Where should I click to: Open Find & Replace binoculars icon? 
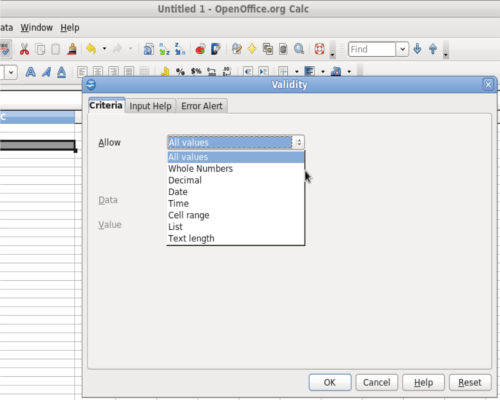[237, 49]
